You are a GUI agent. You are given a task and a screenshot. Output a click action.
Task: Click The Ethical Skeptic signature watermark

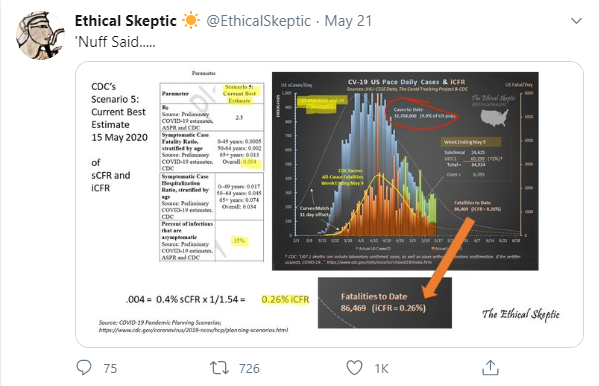coord(520,314)
